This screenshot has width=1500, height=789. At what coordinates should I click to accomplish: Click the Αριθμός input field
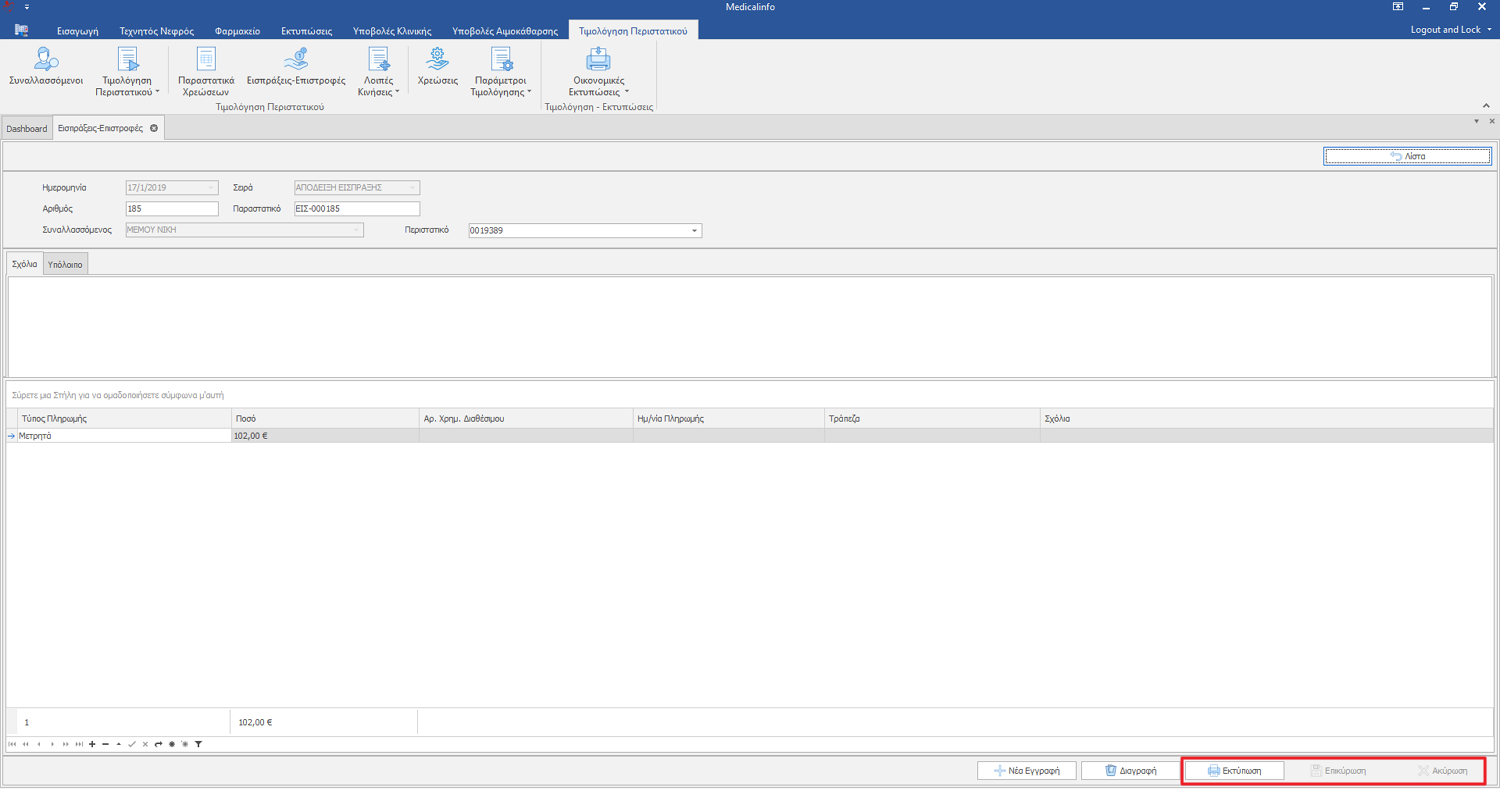[x=171, y=209]
